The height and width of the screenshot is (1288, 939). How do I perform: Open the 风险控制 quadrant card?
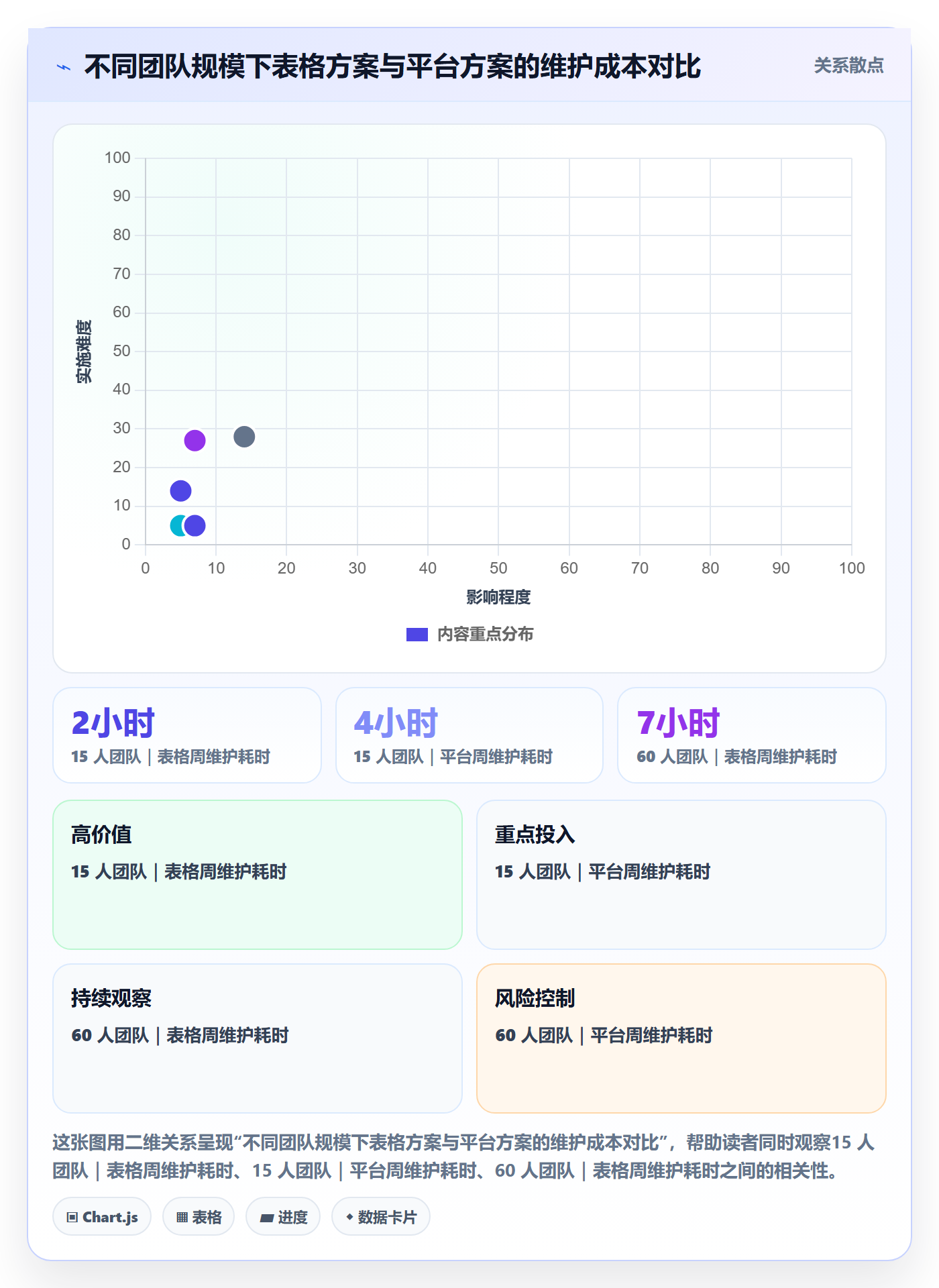(681, 1038)
